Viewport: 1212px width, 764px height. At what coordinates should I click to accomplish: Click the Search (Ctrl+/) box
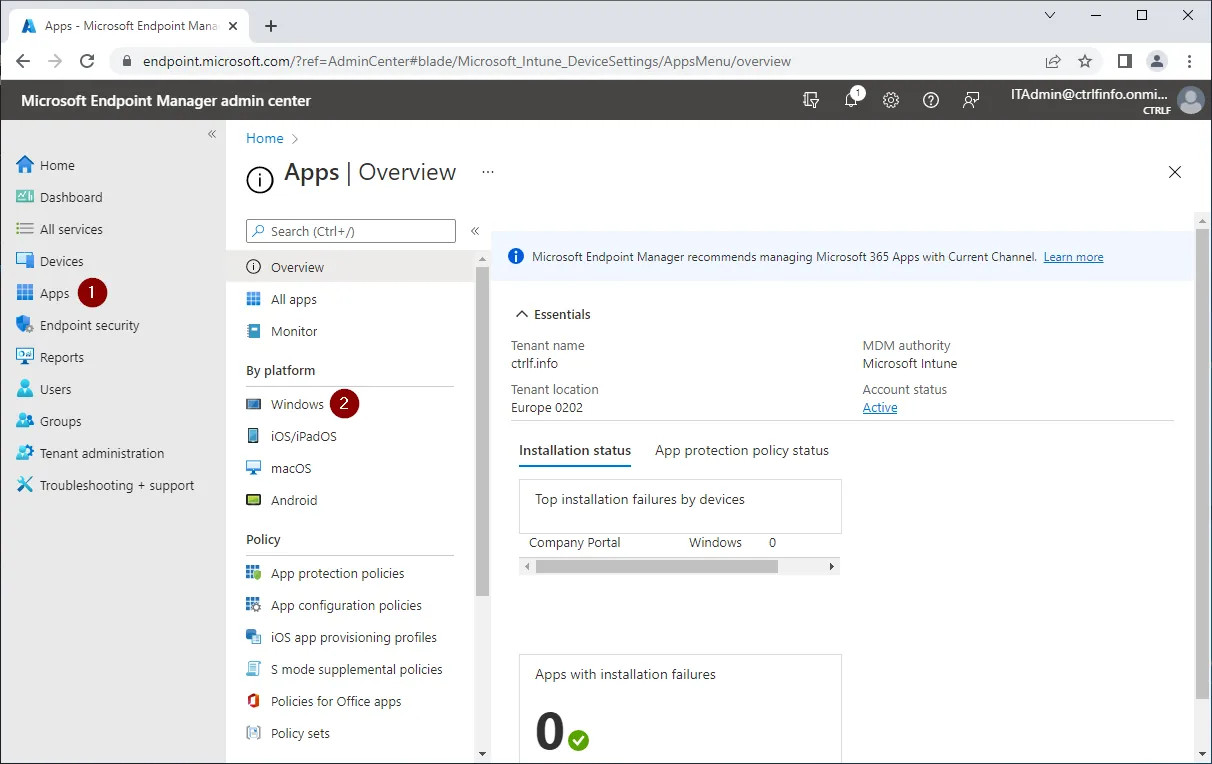pyautogui.click(x=351, y=231)
